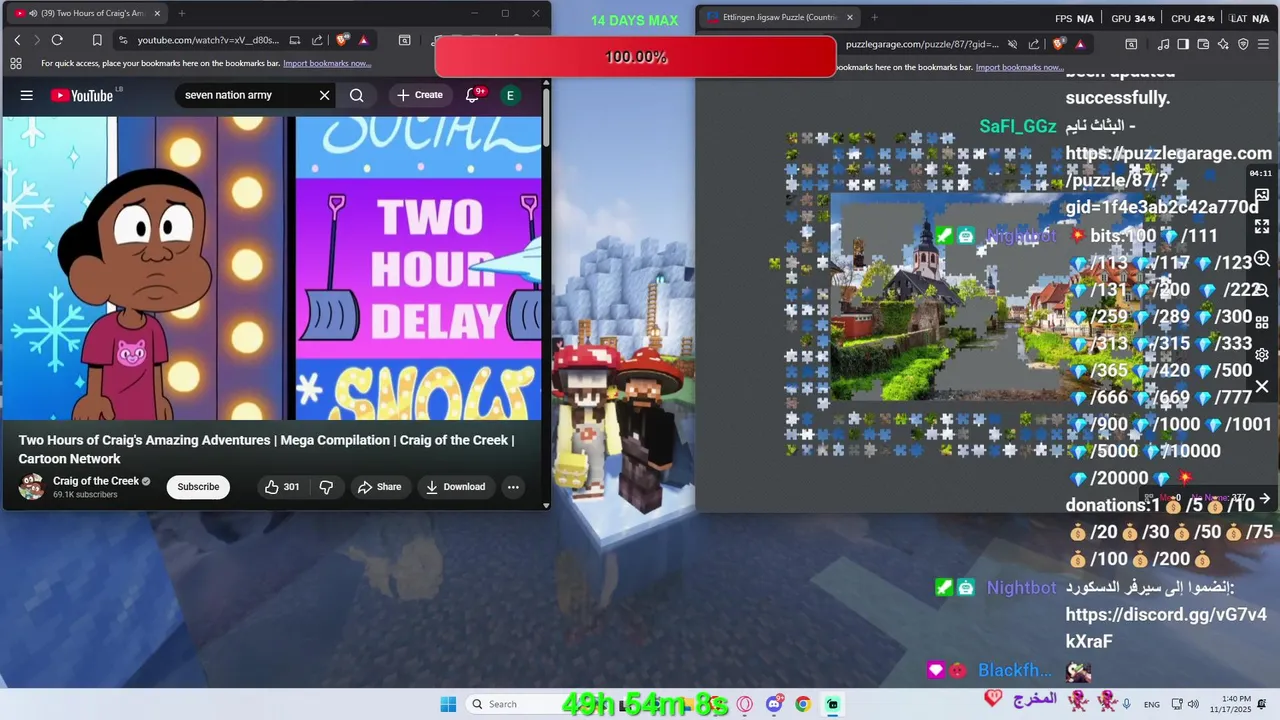Open YouTube notifications bell

point(472,95)
